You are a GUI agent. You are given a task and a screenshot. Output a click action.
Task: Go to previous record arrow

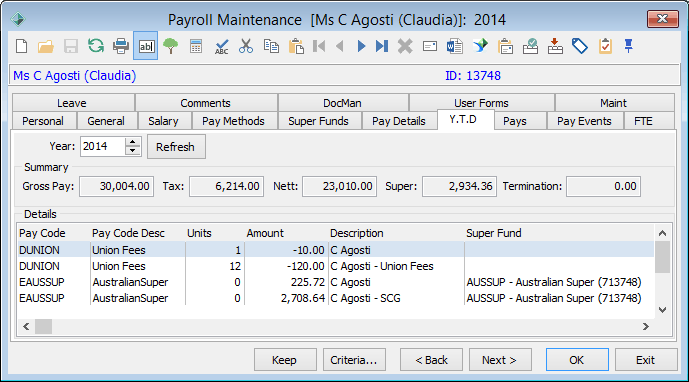tap(340, 46)
